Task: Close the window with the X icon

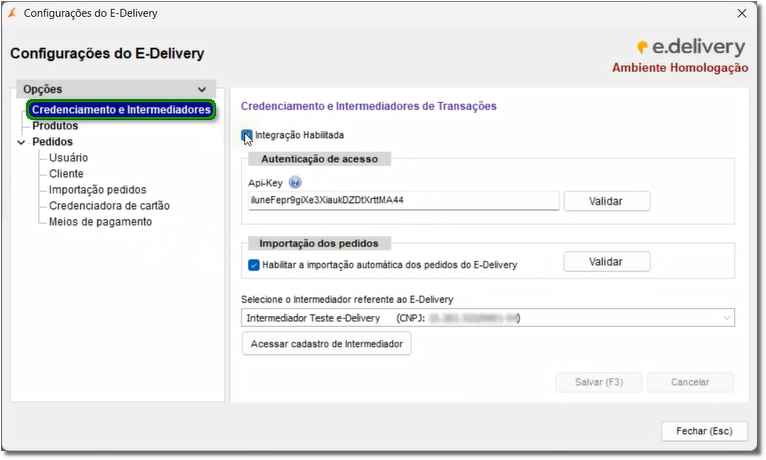Action: point(741,13)
